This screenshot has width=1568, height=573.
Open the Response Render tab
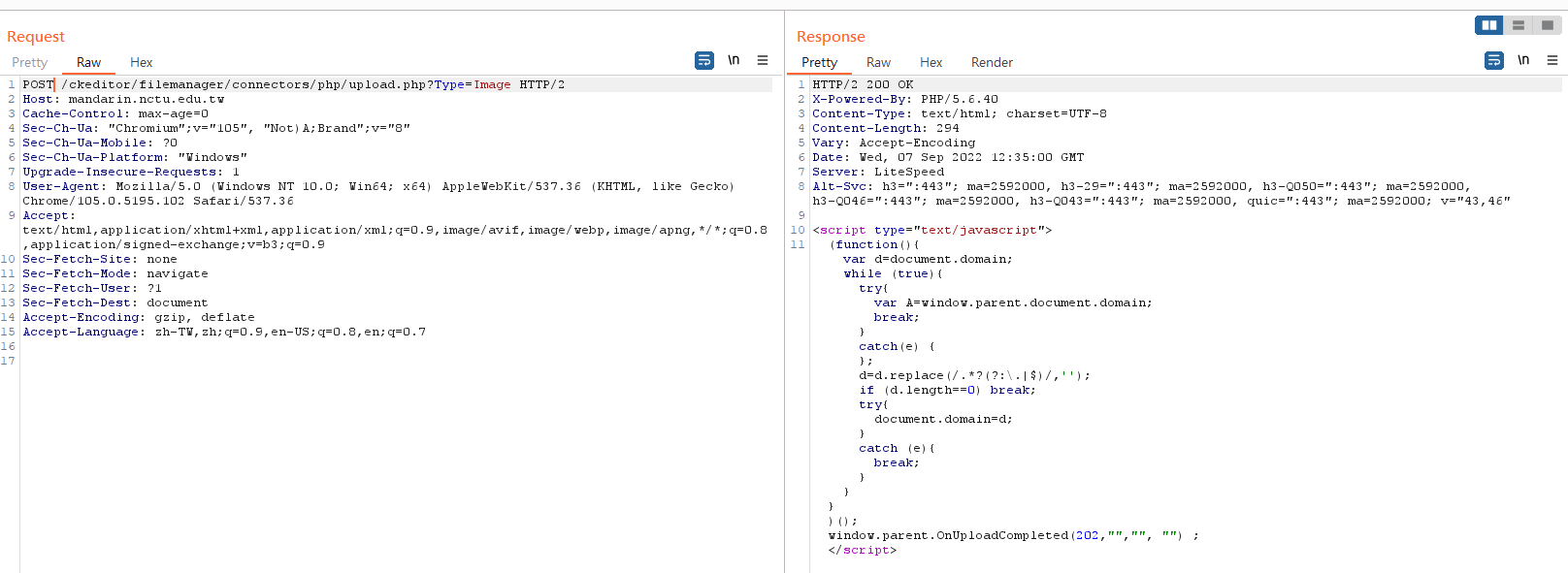[x=992, y=62]
